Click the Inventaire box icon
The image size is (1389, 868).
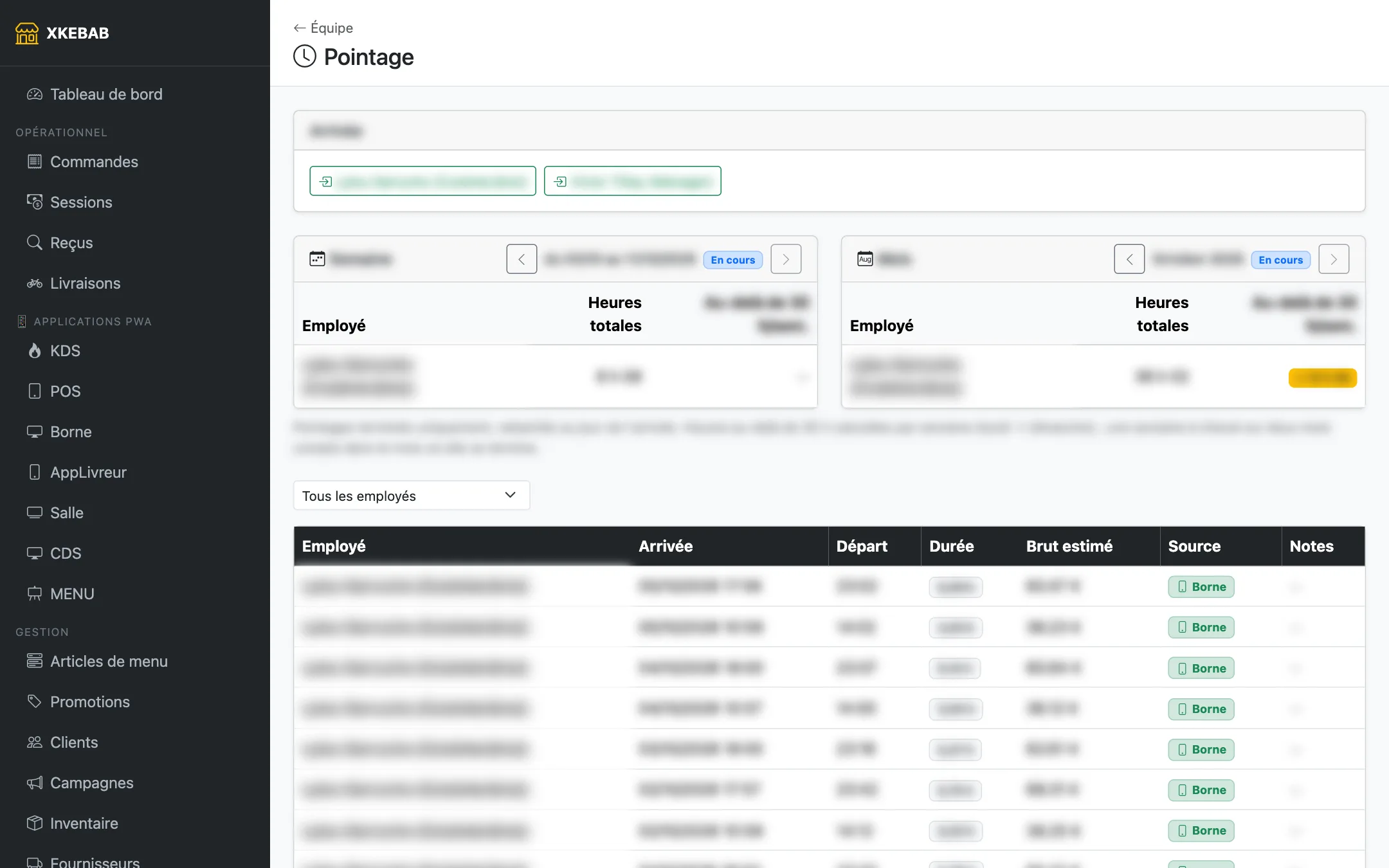click(35, 824)
